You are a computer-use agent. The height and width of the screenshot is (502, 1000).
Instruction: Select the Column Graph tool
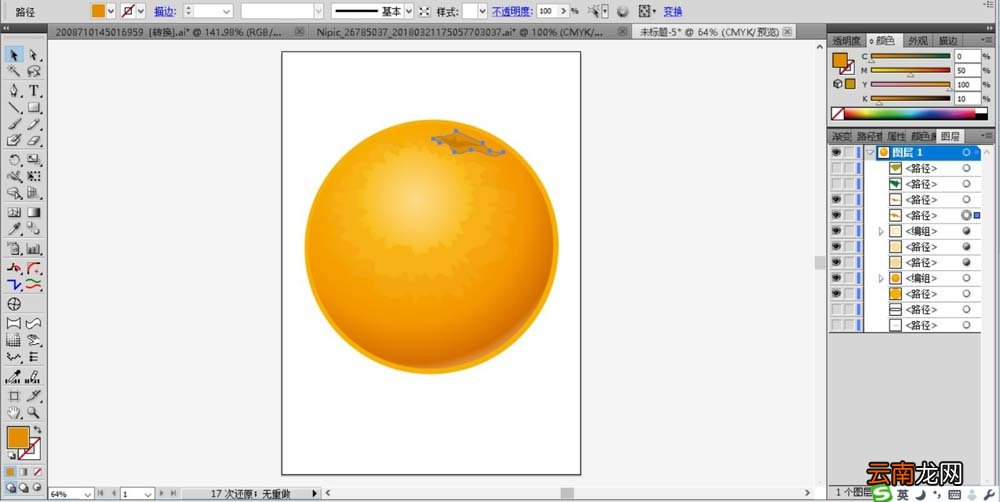34,249
